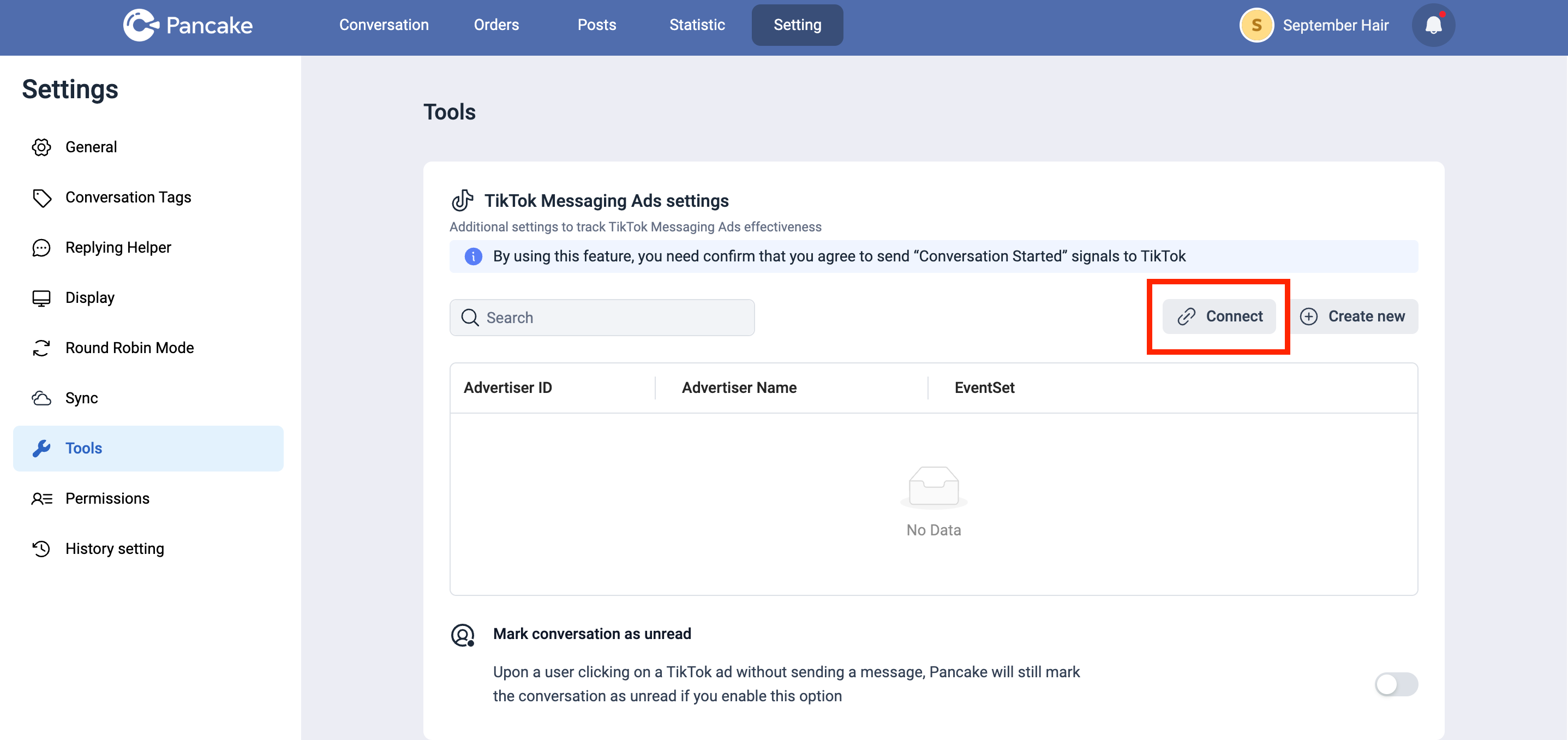Click the General gear icon

coord(41,147)
